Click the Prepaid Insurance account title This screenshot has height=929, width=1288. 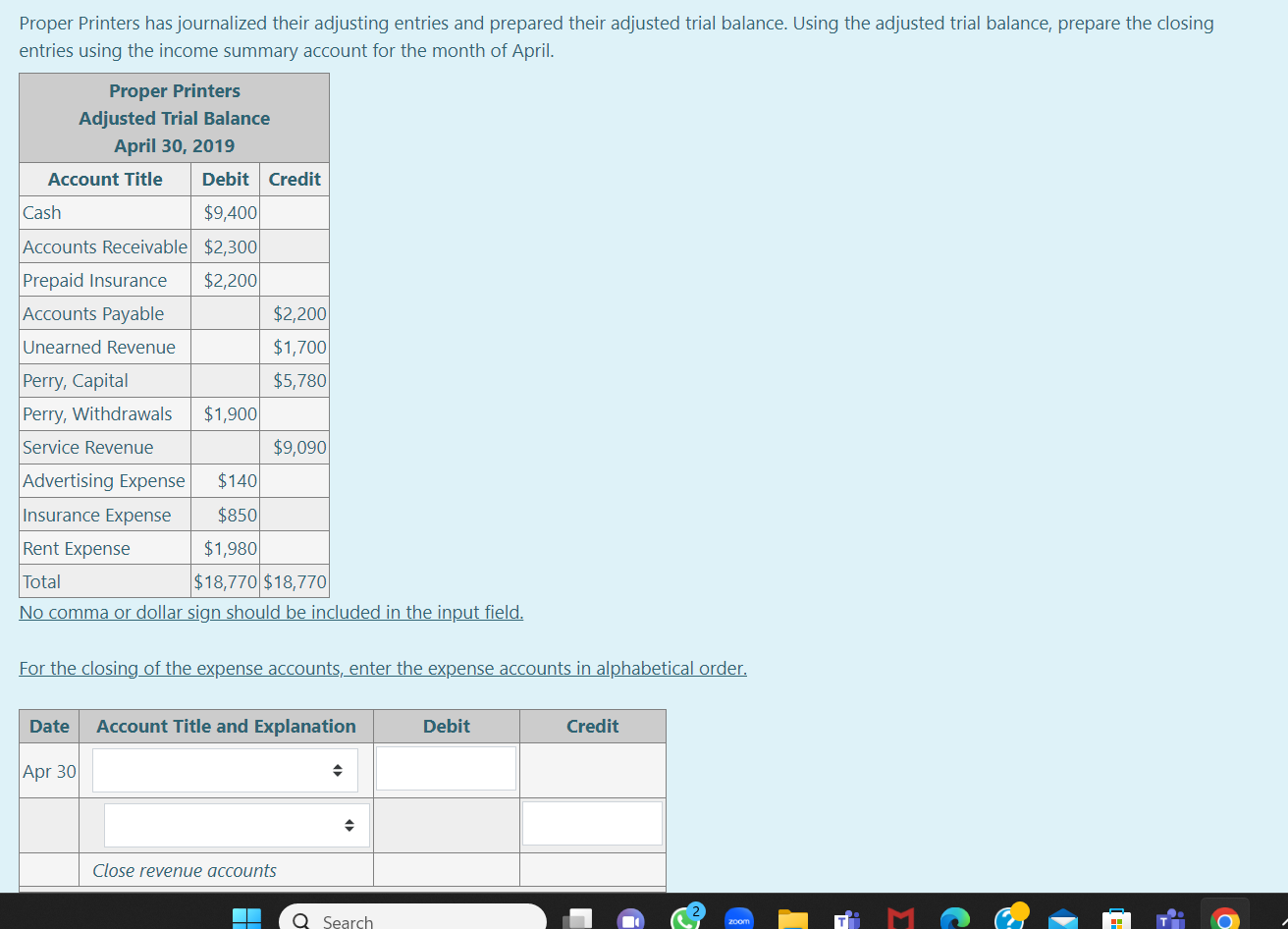(95, 280)
